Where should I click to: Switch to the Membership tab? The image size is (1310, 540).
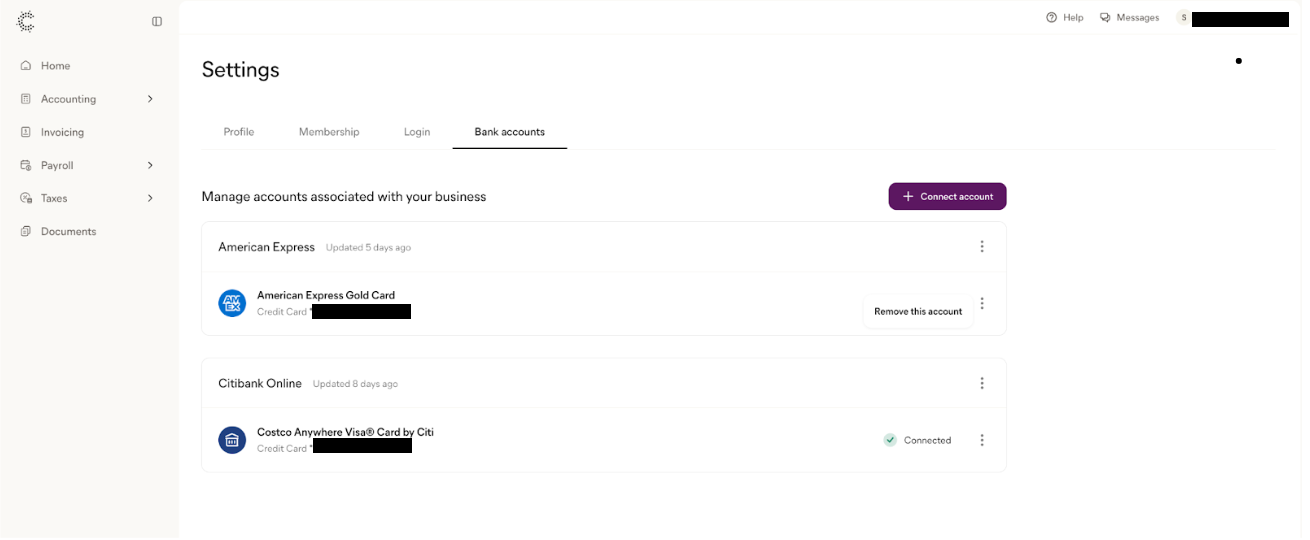329,132
